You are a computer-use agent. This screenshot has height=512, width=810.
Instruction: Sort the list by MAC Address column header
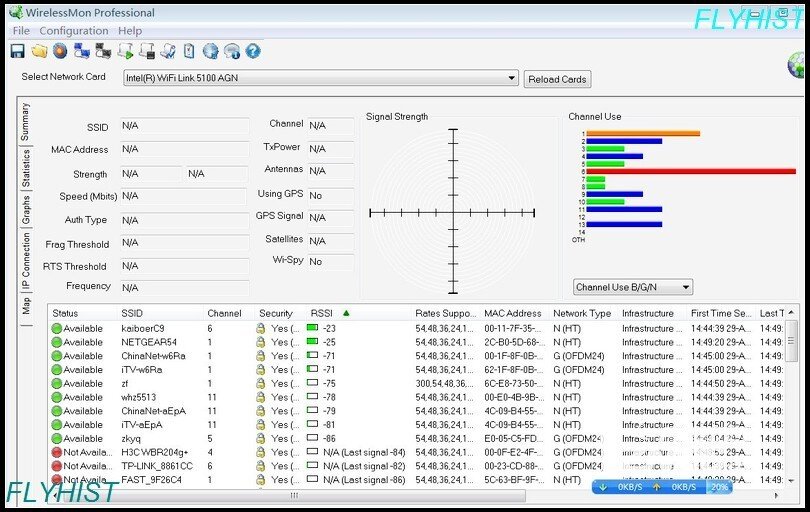pos(512,313)
